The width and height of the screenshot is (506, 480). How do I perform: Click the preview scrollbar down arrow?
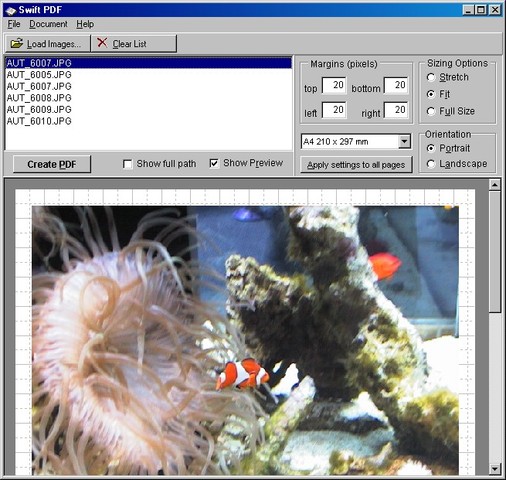point(495,469)
